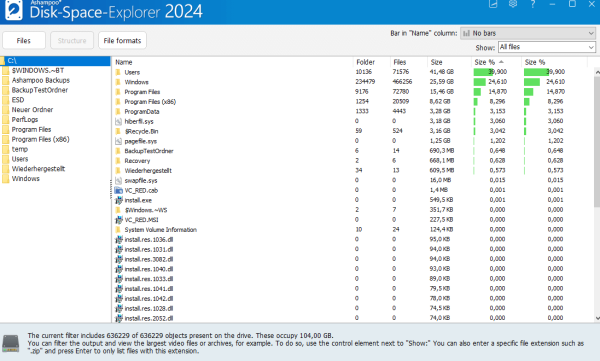
Task: Open the help question mark icon
Action: click(533, 4)
